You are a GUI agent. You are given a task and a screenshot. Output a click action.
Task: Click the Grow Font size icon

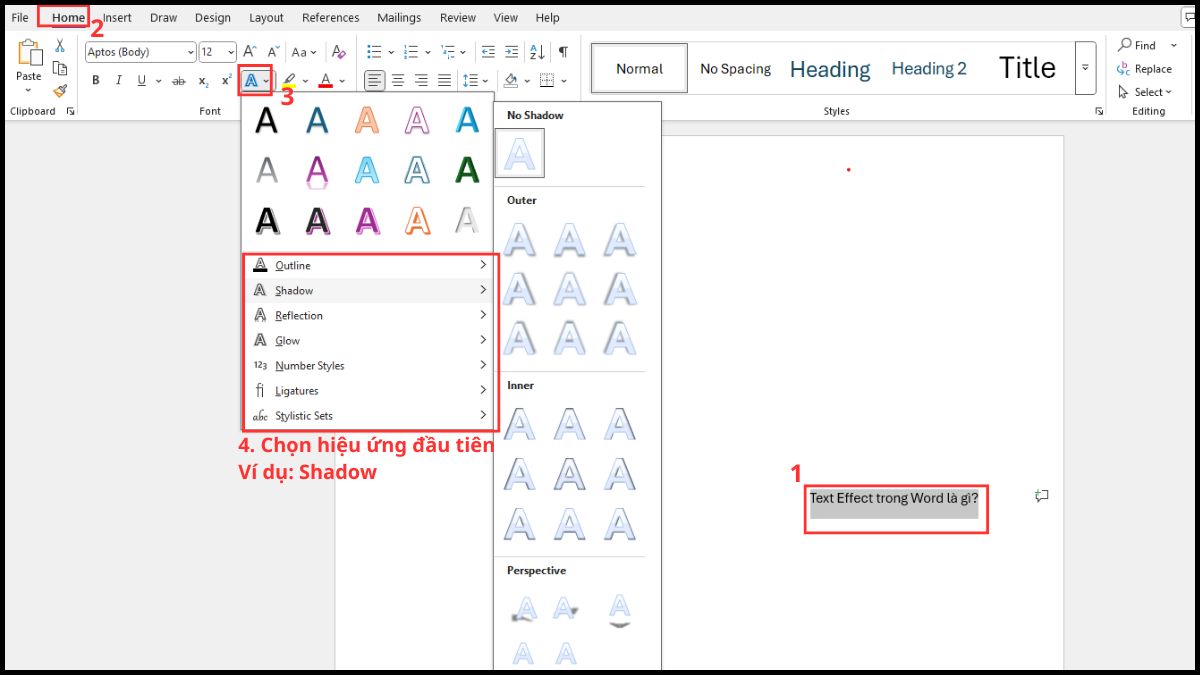pos(250,52)
